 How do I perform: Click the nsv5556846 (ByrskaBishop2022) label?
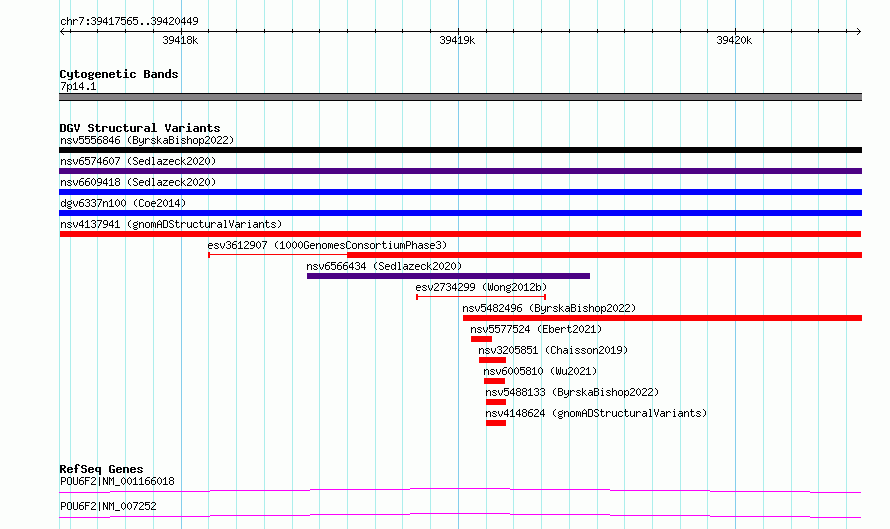tap(147, 140)
